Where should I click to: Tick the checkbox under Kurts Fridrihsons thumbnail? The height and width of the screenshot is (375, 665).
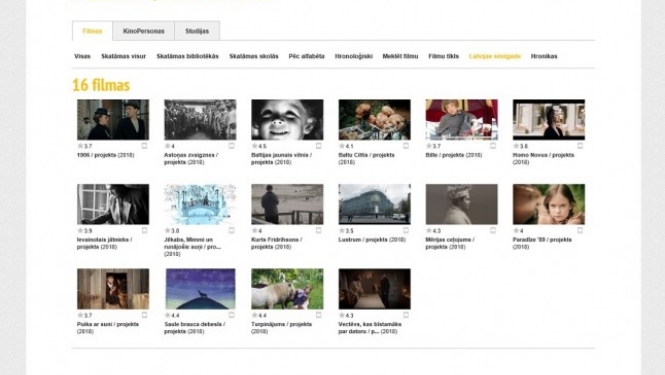(319, 230)
